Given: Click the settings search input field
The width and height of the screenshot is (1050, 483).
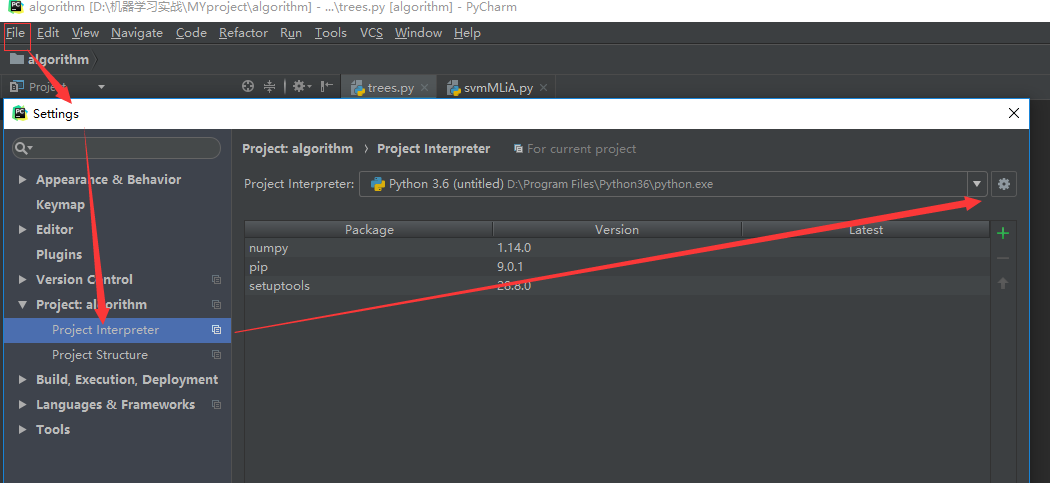Looking at the screenshot, I should click(117, 148).
